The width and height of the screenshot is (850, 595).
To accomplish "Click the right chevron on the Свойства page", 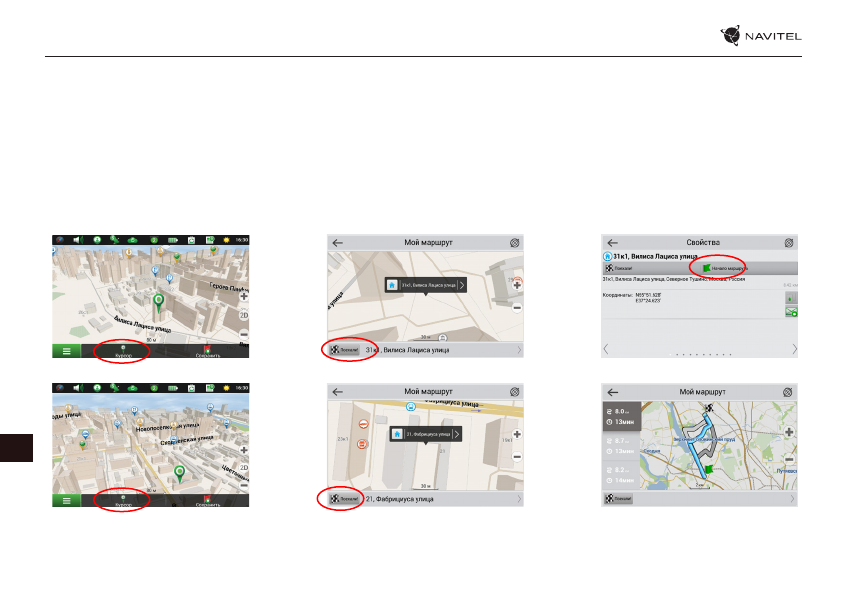I will coord(794,349).
